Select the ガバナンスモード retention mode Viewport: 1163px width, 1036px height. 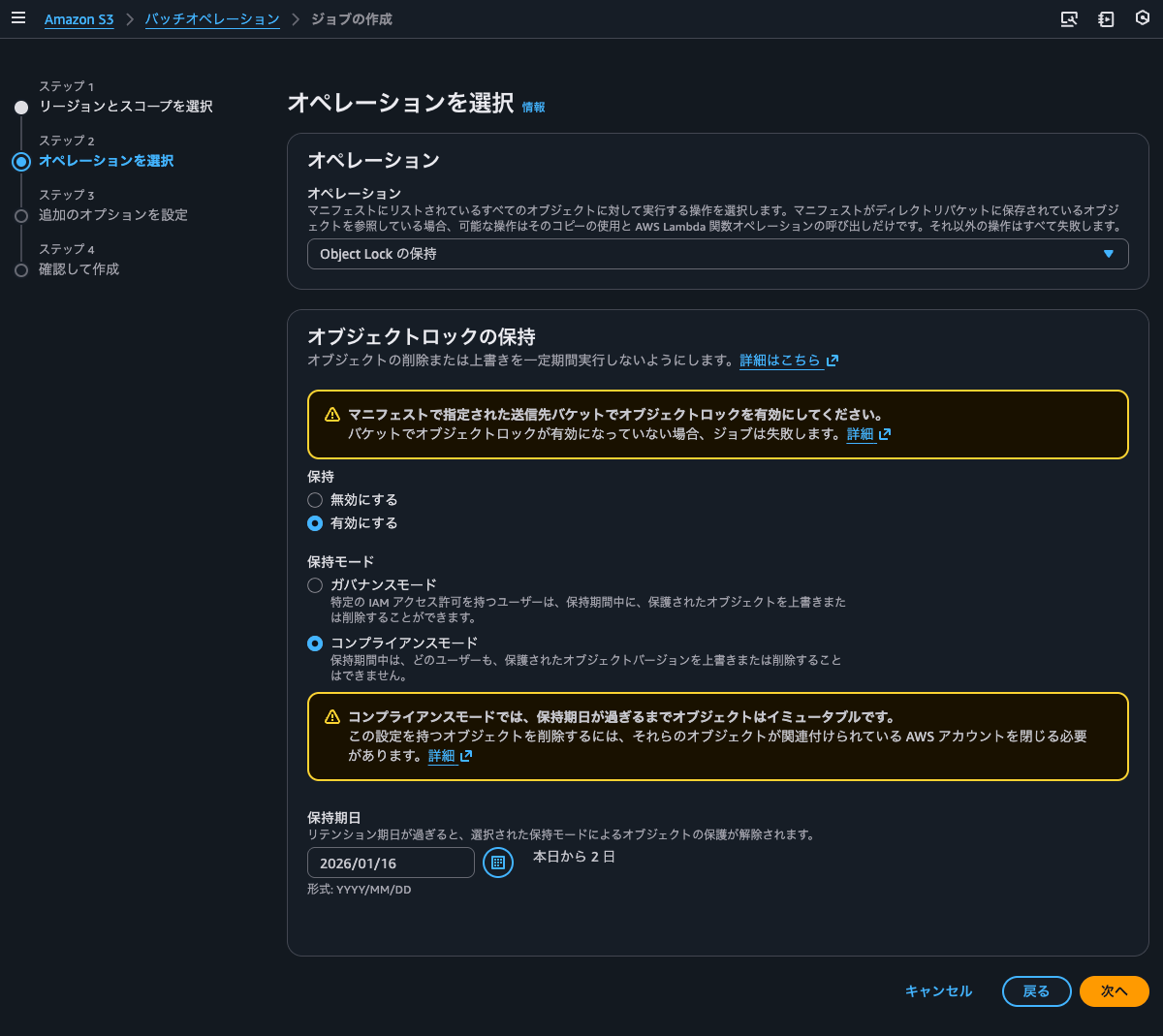(314, 584)
